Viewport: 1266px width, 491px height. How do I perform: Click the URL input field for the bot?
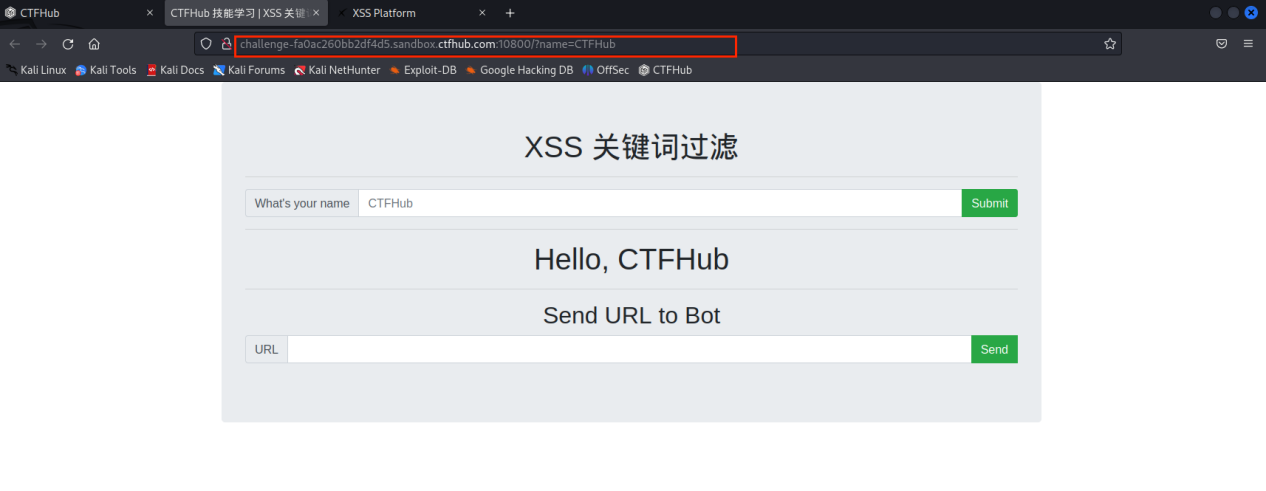tap(629, 349)
